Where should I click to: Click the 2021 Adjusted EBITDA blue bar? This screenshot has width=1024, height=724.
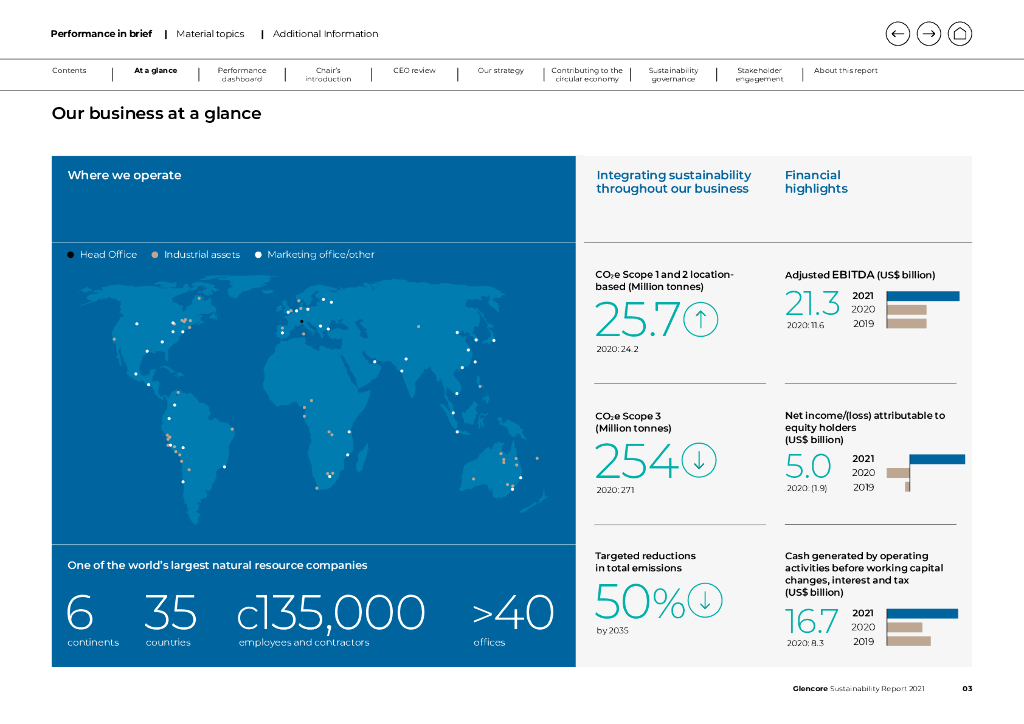922,296
